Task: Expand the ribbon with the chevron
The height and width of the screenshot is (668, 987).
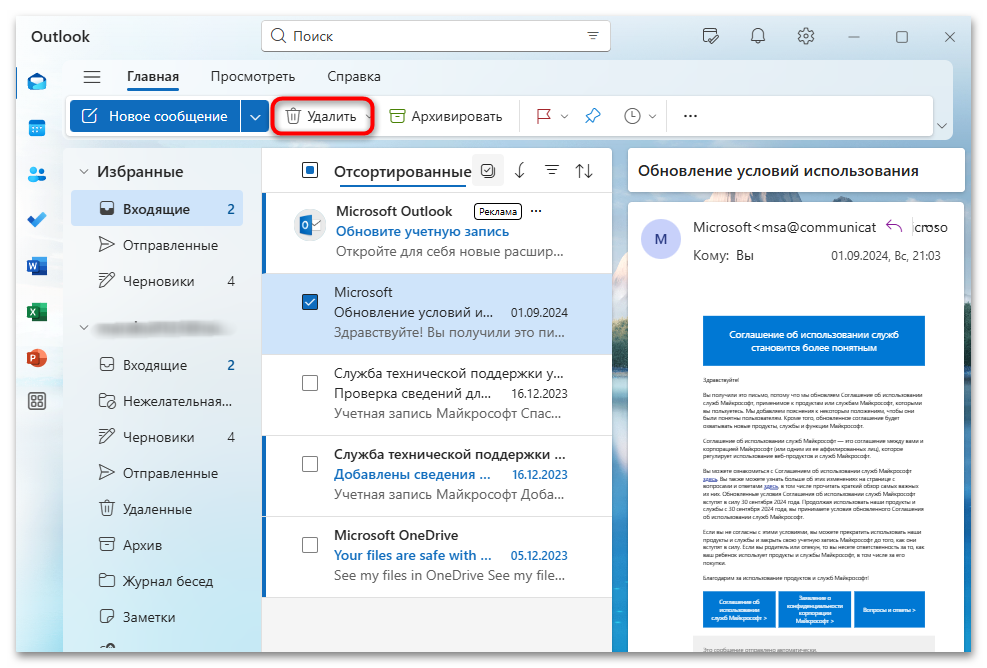Action: point(942,126)
